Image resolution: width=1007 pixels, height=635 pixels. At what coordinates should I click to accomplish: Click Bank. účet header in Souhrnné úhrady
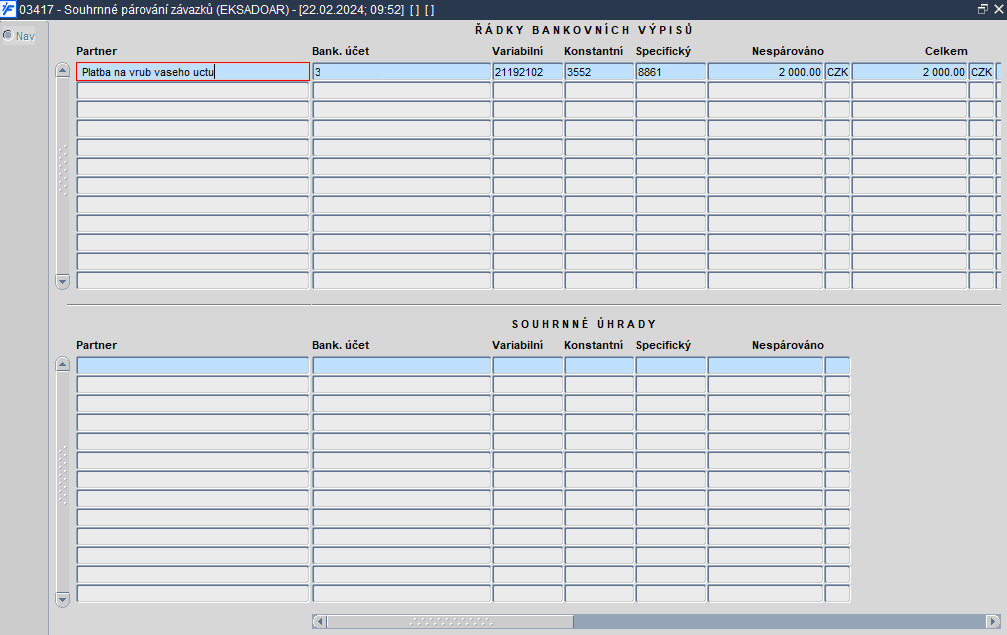coord(340,345)
